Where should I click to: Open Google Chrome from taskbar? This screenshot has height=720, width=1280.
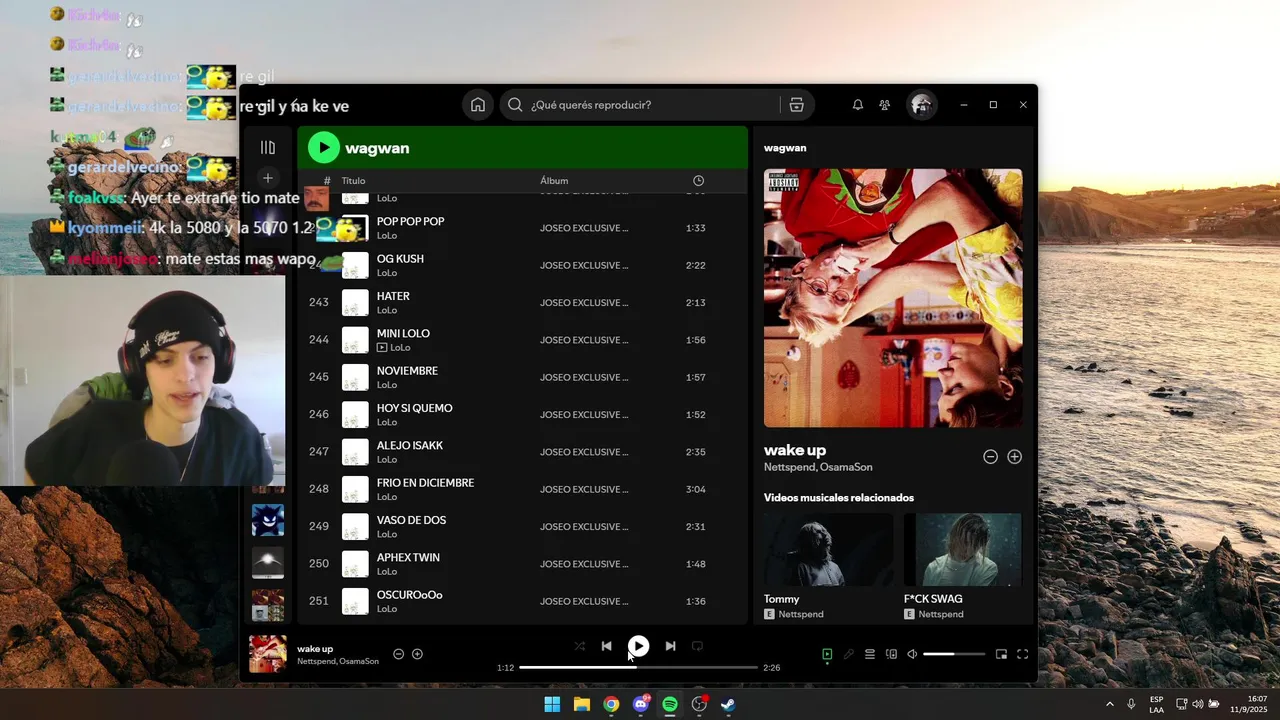pos(611,704)
